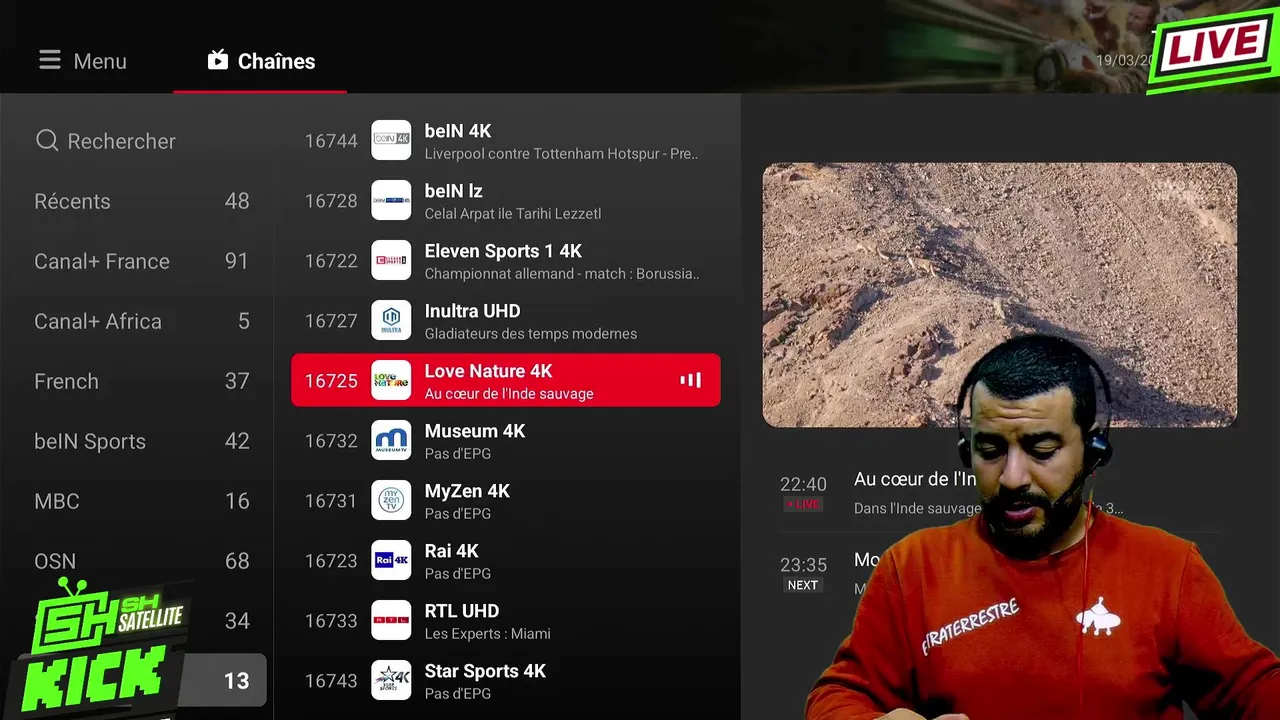Open the beIN Sports category

141,441
